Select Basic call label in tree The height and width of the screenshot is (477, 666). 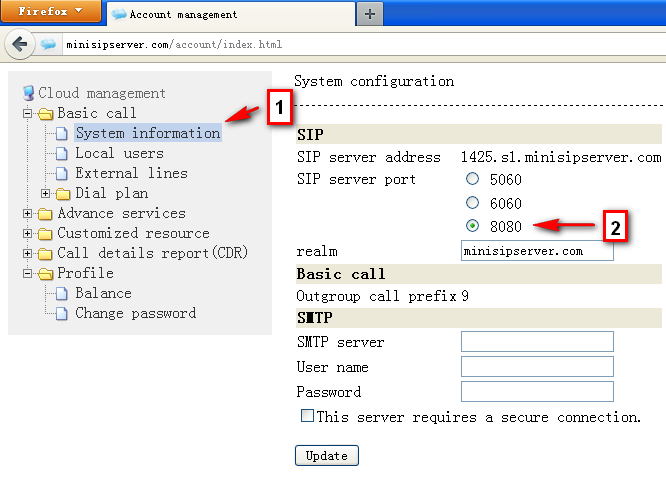(97, 113)
